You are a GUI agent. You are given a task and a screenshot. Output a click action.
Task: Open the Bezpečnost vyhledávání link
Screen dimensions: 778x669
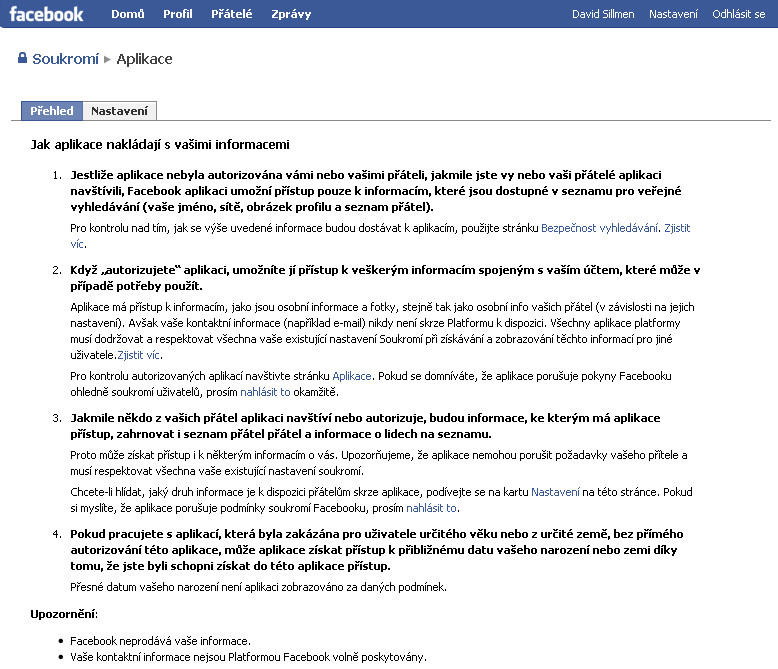point(599,228)
